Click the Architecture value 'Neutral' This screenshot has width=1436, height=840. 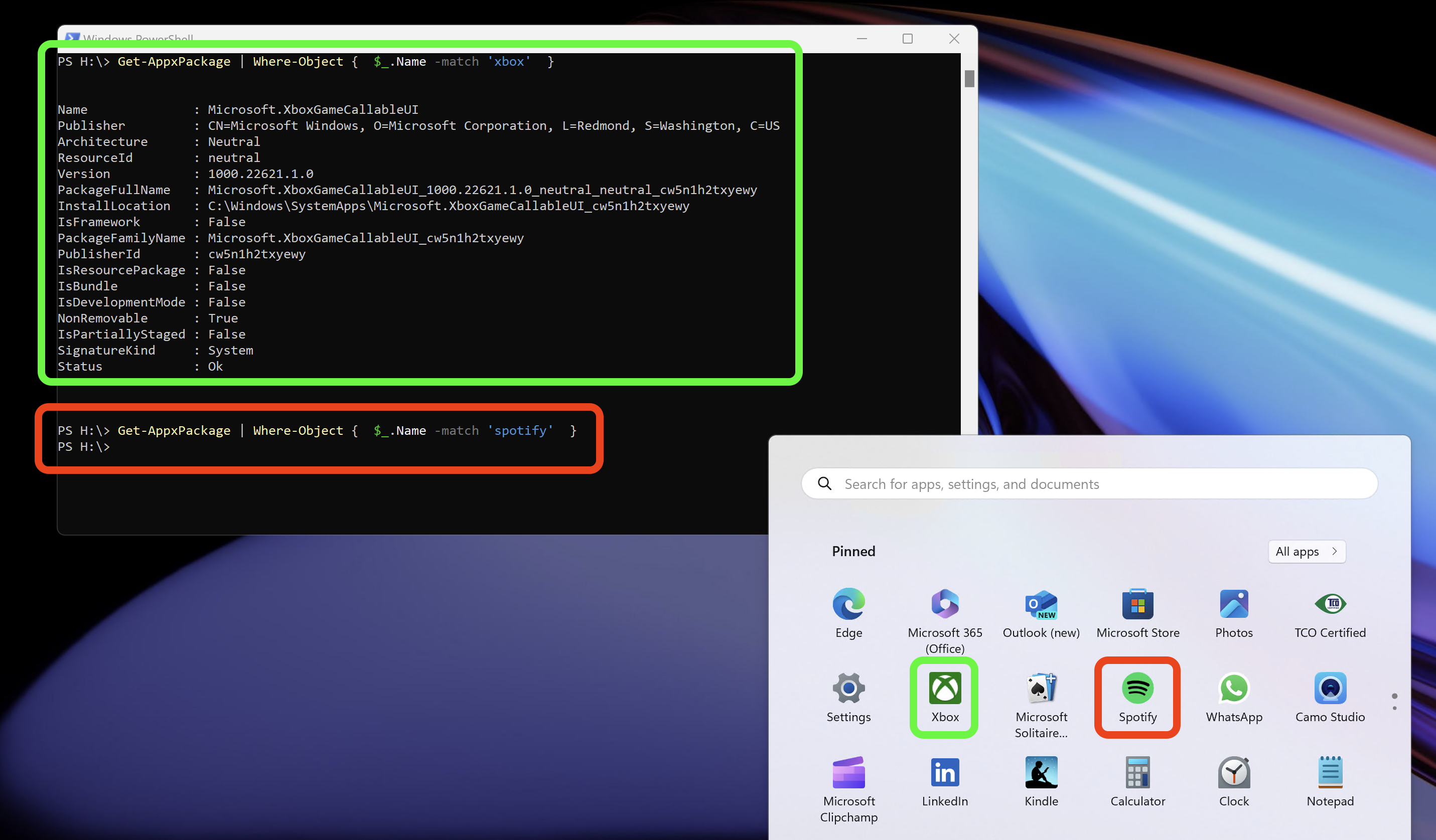(234, 141)
